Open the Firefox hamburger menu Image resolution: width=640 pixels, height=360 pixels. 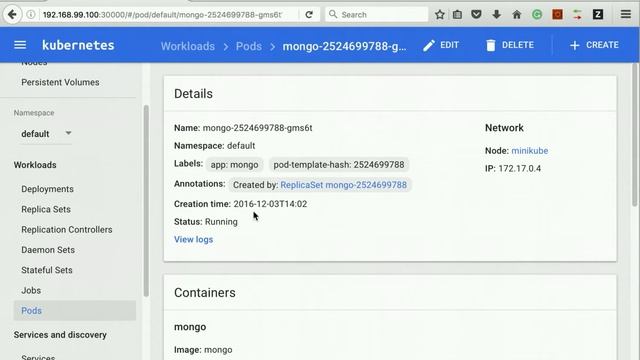pos(626,14)
